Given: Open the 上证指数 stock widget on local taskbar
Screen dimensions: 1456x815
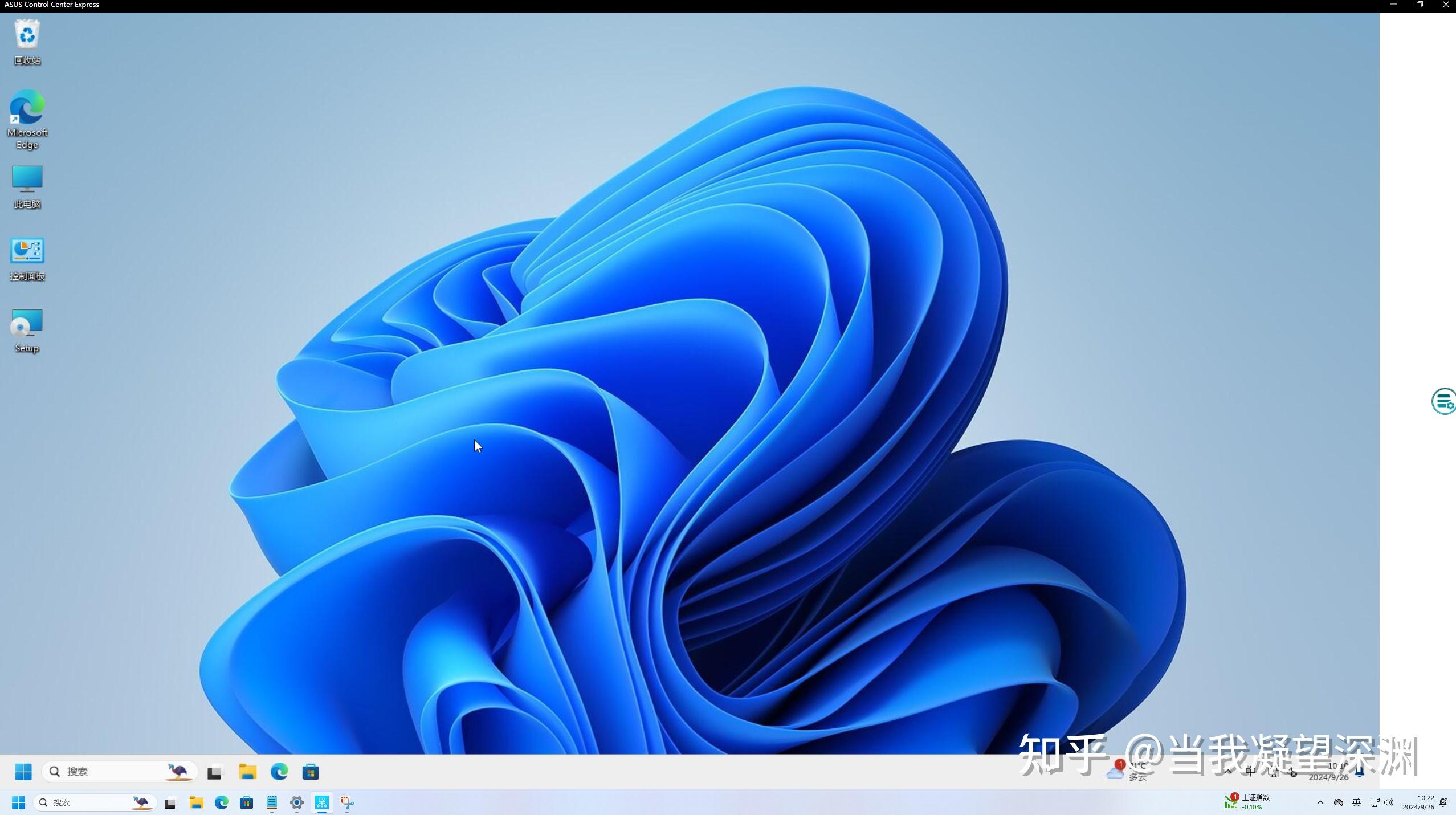Looking at the screenshot, I should coord(1248,802).
